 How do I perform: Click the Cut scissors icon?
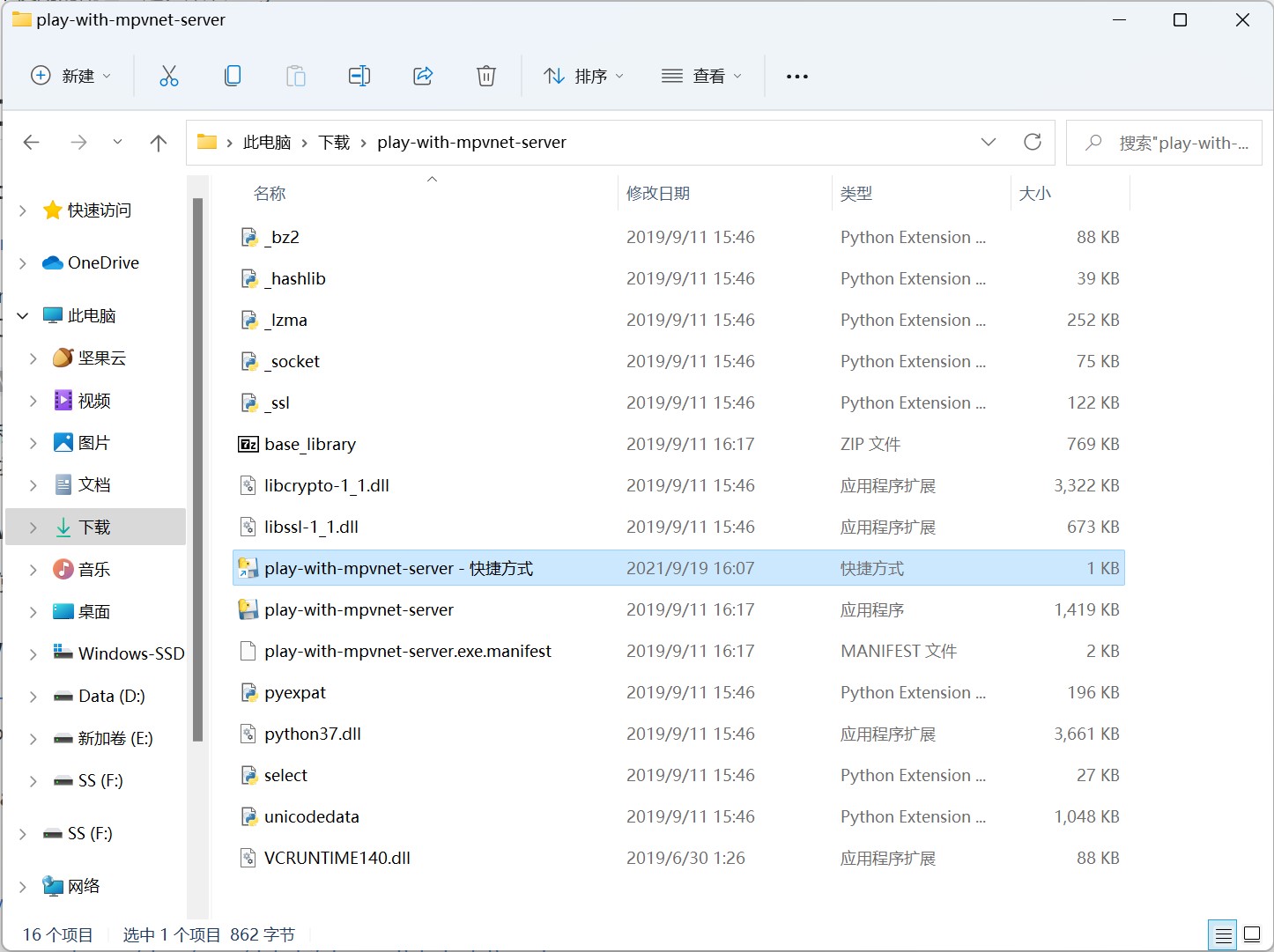(x=169, y=76)
